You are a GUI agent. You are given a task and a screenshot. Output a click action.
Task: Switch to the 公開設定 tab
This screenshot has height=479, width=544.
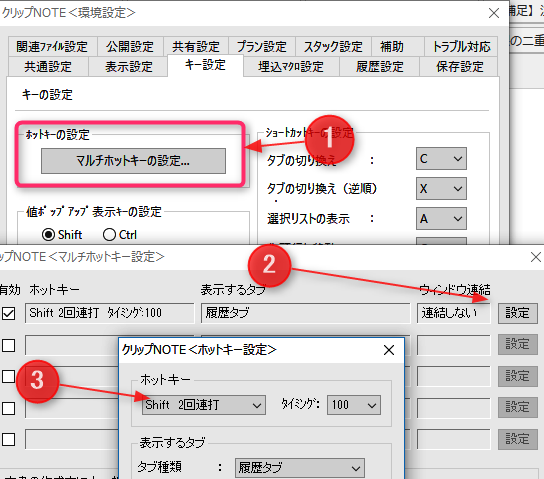pyautogui.click(x=130, y=46)
